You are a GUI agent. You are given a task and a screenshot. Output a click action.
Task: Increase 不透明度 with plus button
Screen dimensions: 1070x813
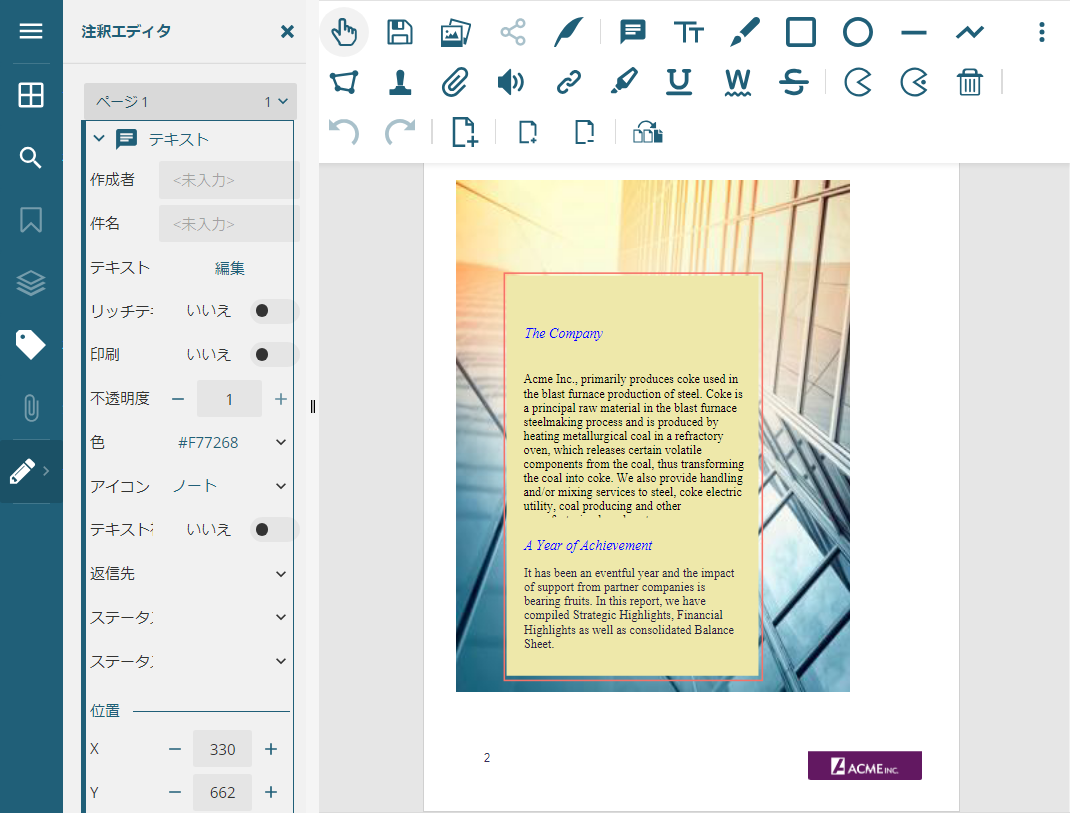pyautogui.click(x=280, y=399)
